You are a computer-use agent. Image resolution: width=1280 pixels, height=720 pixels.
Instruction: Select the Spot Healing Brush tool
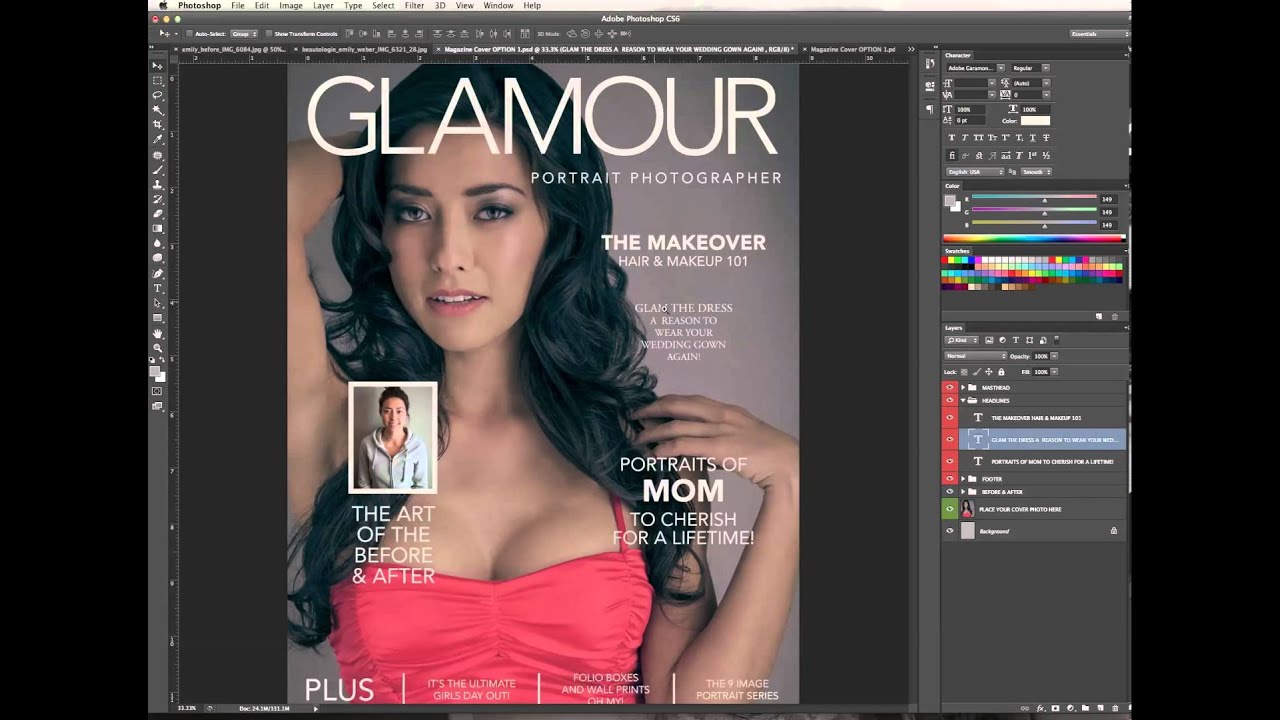158,155
